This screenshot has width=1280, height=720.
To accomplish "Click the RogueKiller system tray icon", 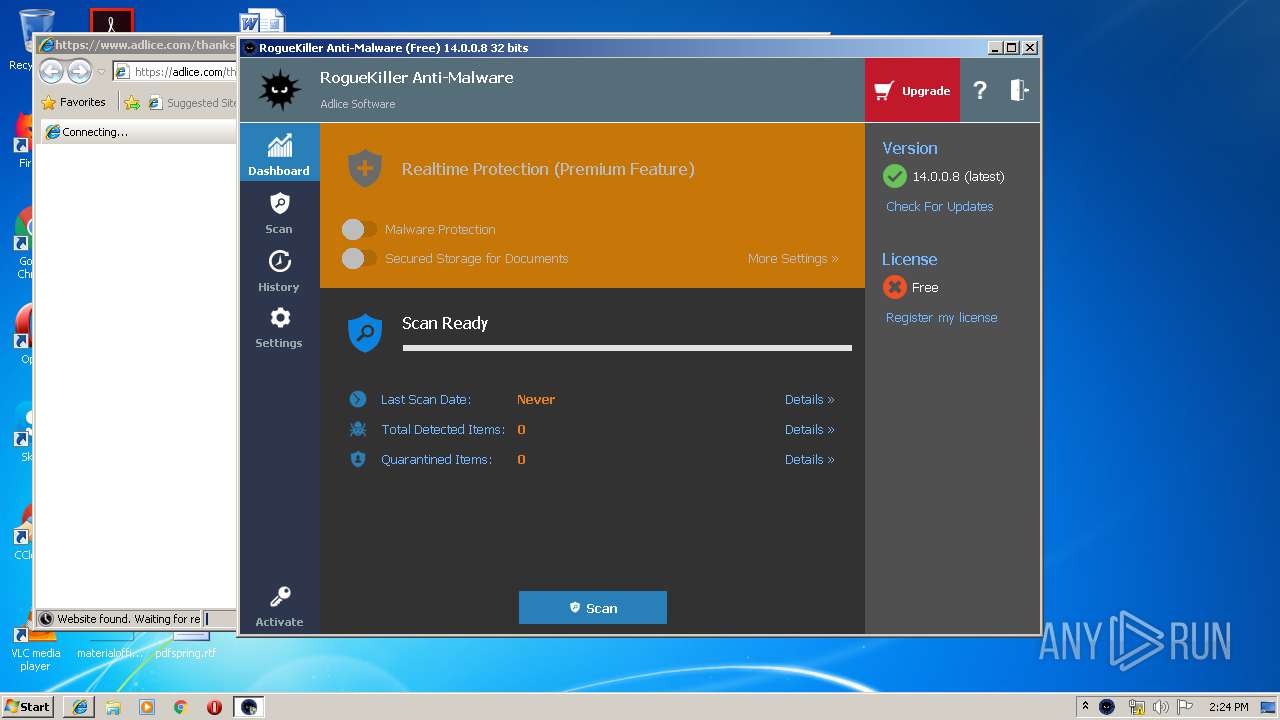I will point(1107,707).
